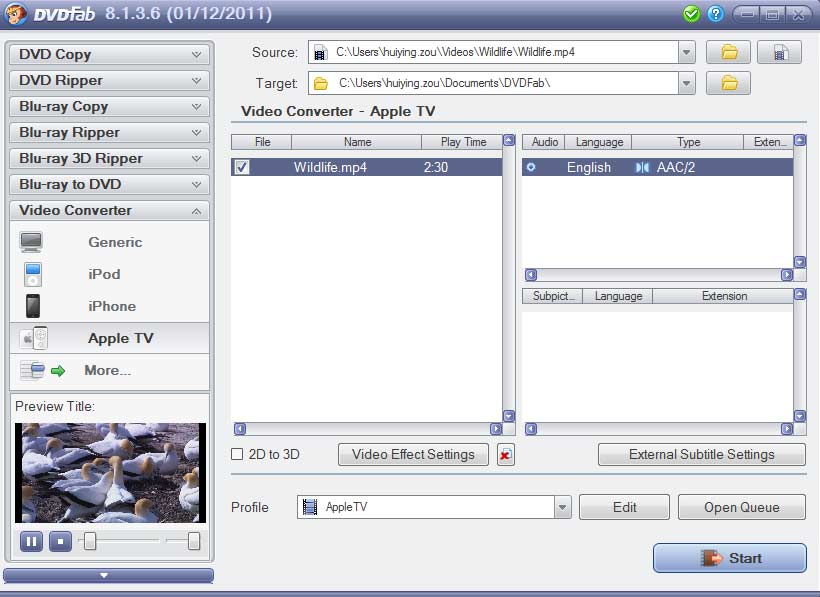Enable the 2D to 3D checkbox
Screen dimensions: 820x597
(x=237, y=454)
